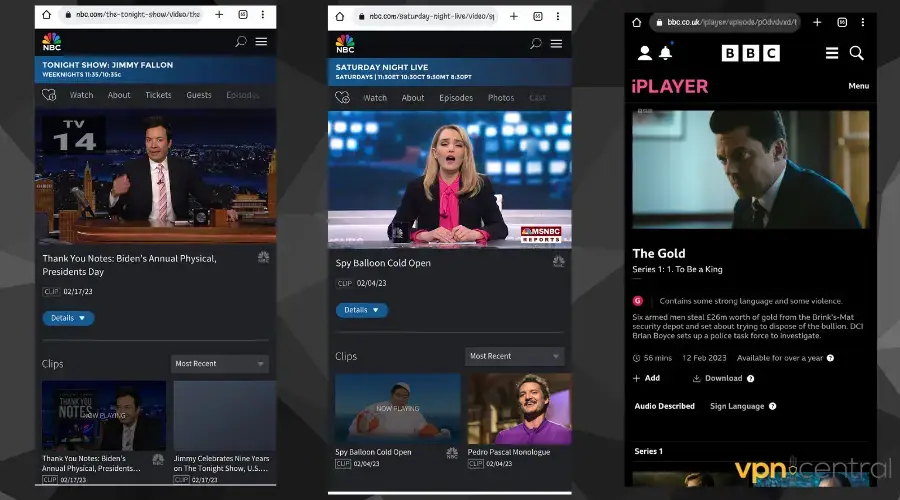Select Episodes tab on Saturday Night Live
The height and width of the screenshot is (500, 900).
(x=456, y=98)
